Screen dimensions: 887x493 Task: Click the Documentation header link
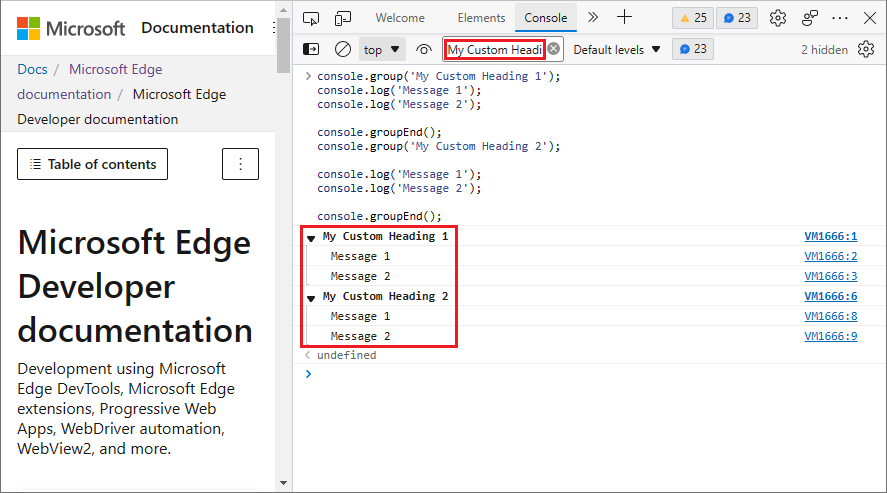(197, 28)
